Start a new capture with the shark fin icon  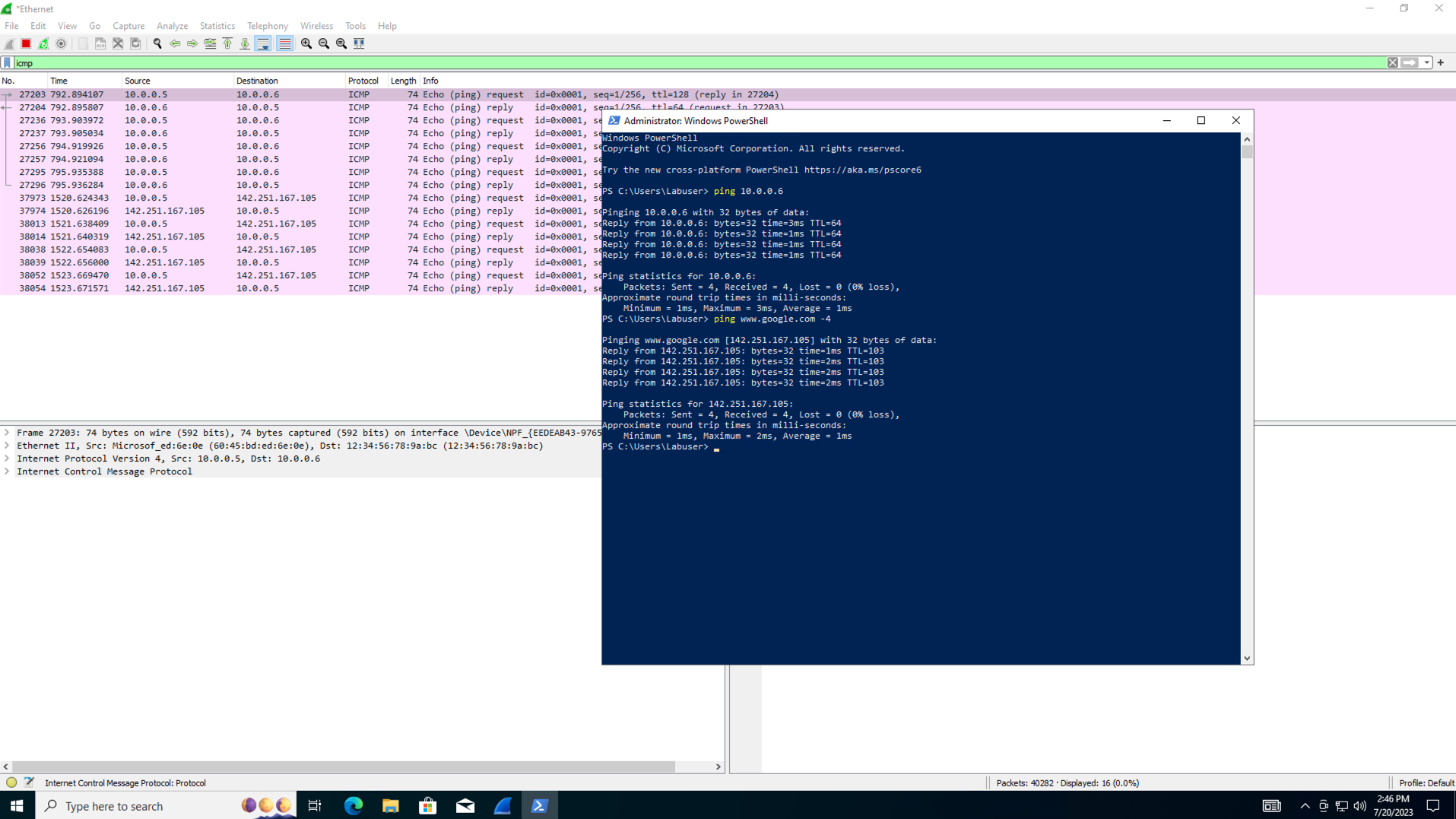pyautogui.click(x=8, y=43)
